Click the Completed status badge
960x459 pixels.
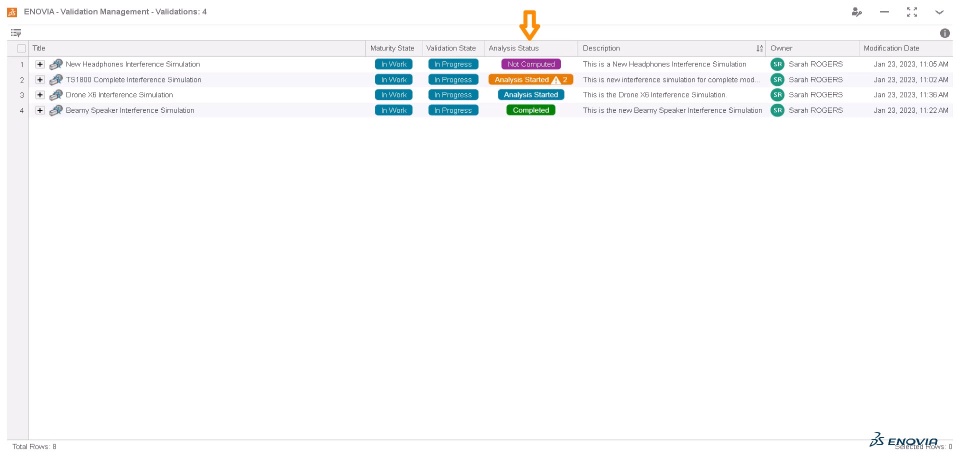530,110
